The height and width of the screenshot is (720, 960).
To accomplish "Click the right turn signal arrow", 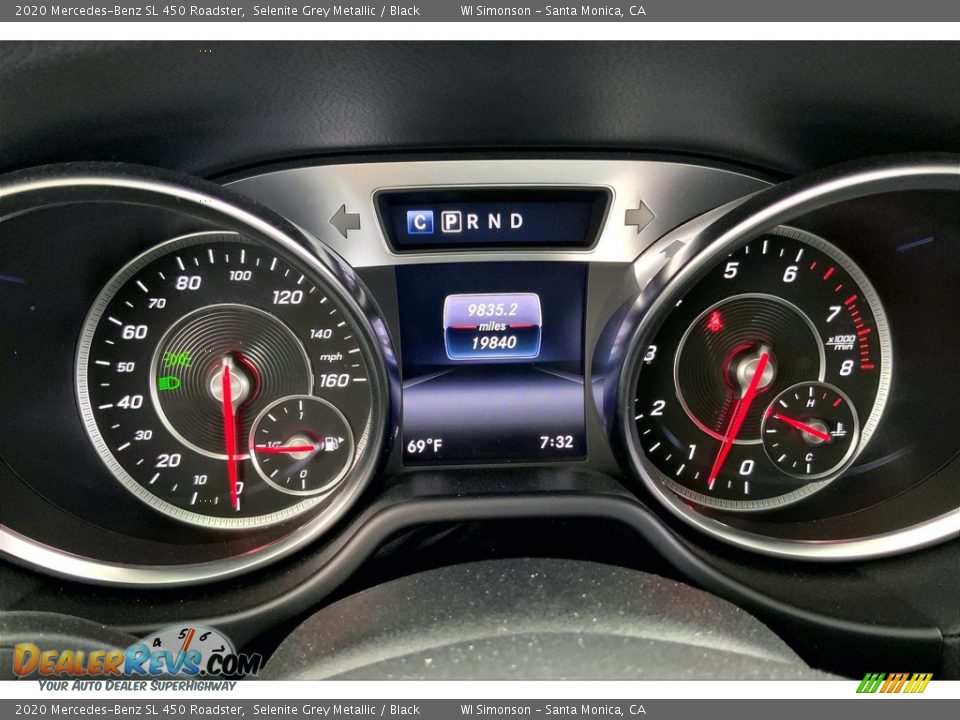I will [x=639, y=216].
